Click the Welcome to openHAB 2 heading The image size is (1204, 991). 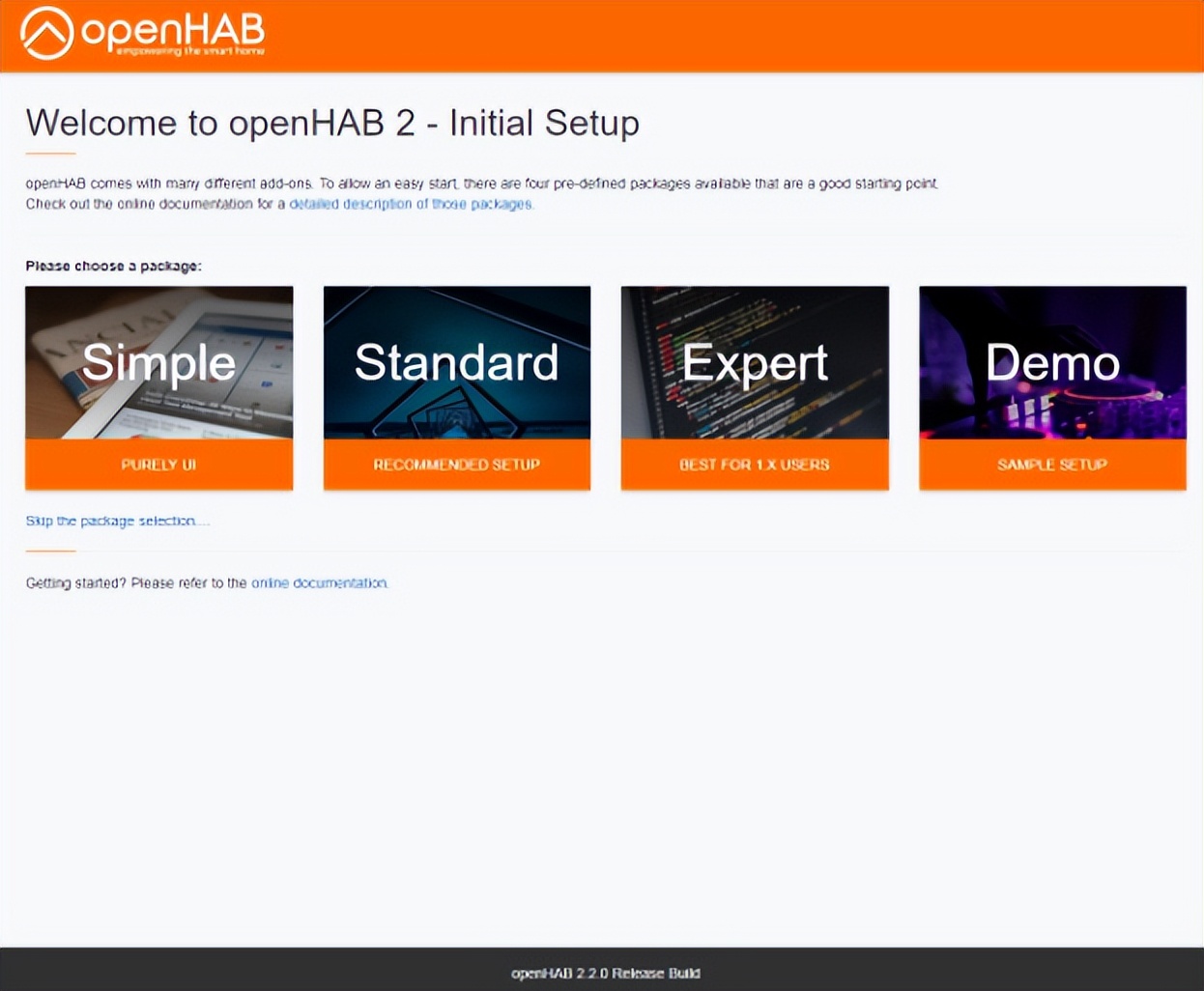tap(332, 124)
